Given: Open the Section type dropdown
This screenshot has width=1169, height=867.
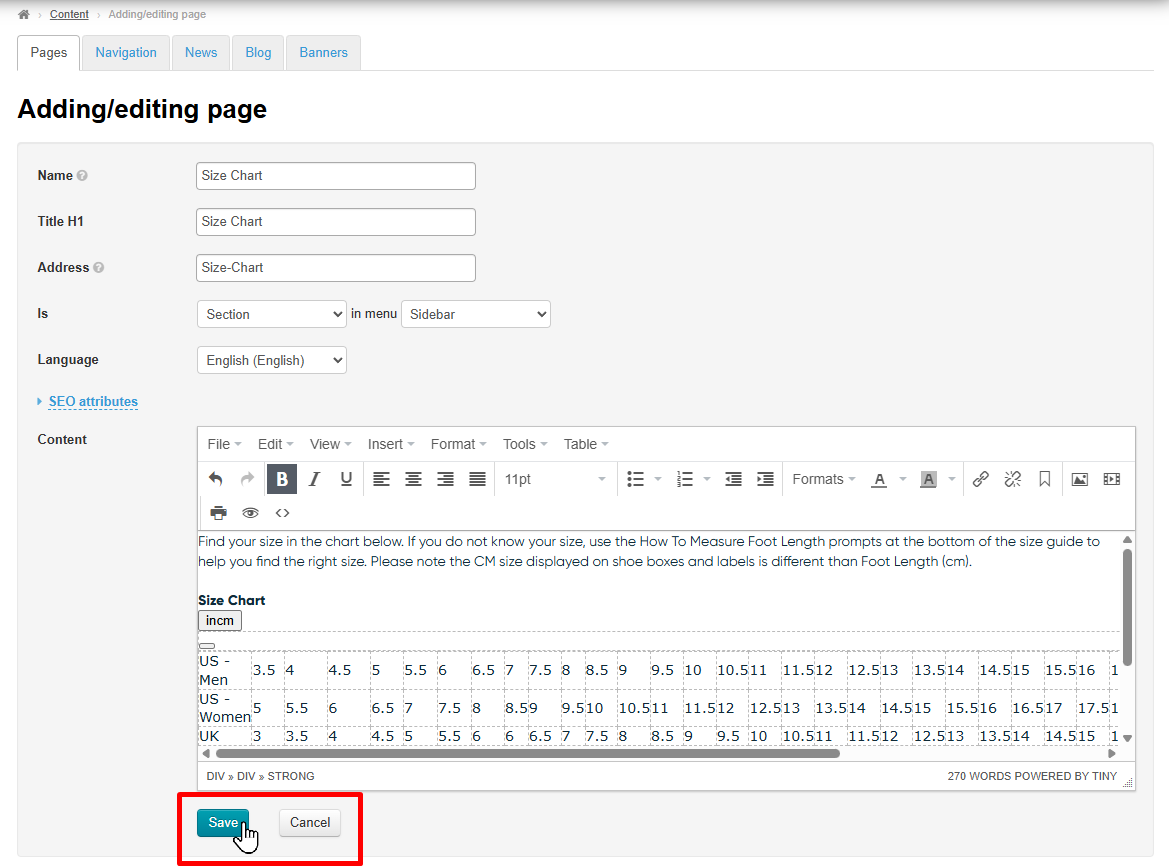Looking at the screenshot, I should point(272,314).
